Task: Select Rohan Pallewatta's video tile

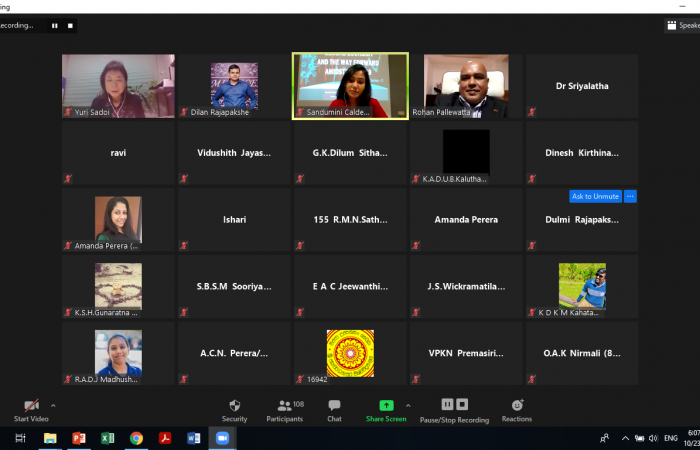Action: point(466,86)
